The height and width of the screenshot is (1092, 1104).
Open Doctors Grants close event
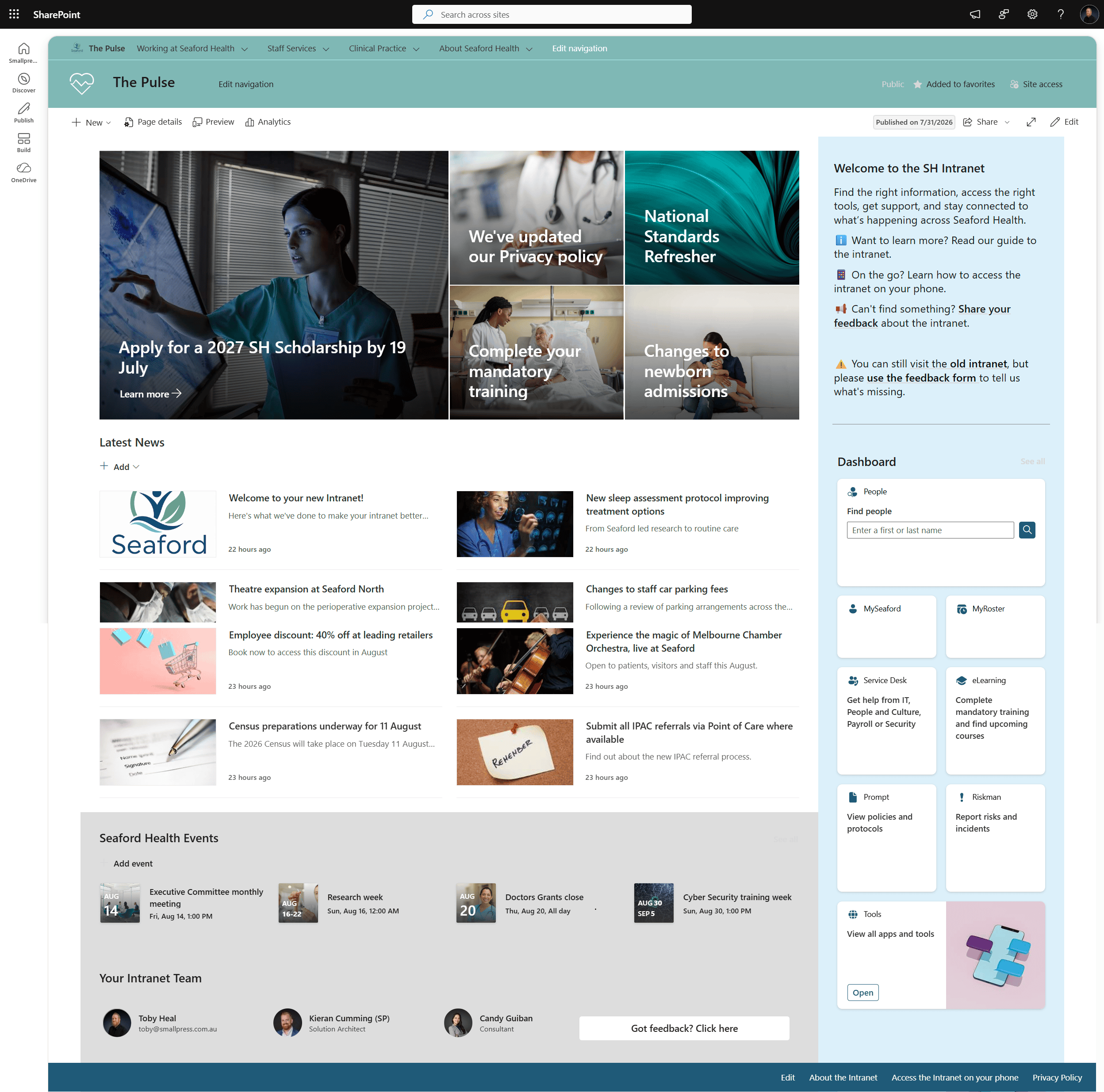point(544,897)
